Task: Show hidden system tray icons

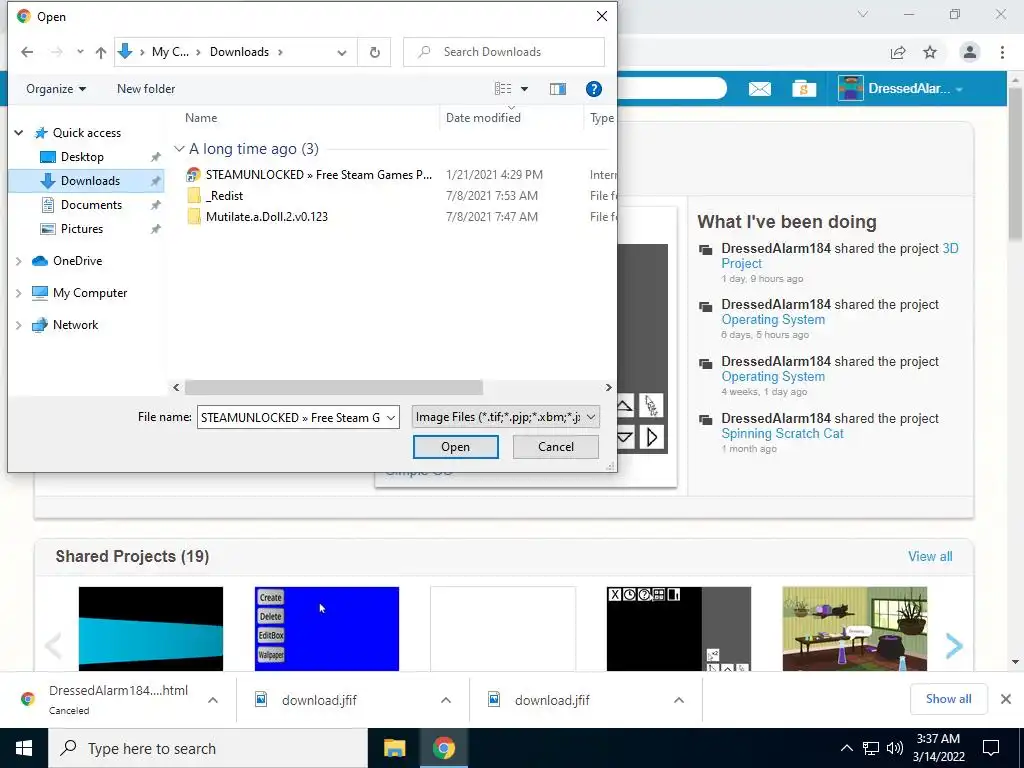Action: tap(846, 748)
